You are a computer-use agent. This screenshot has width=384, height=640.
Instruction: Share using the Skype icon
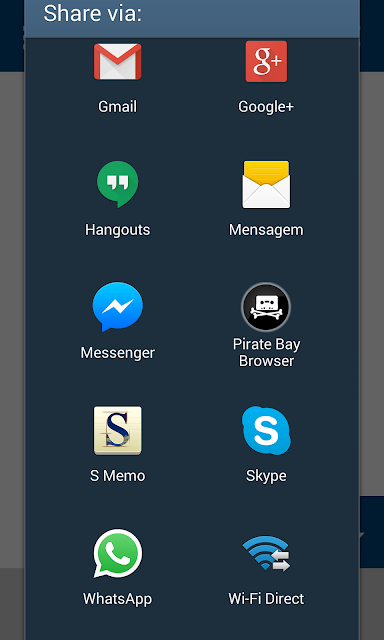[266, 430]
